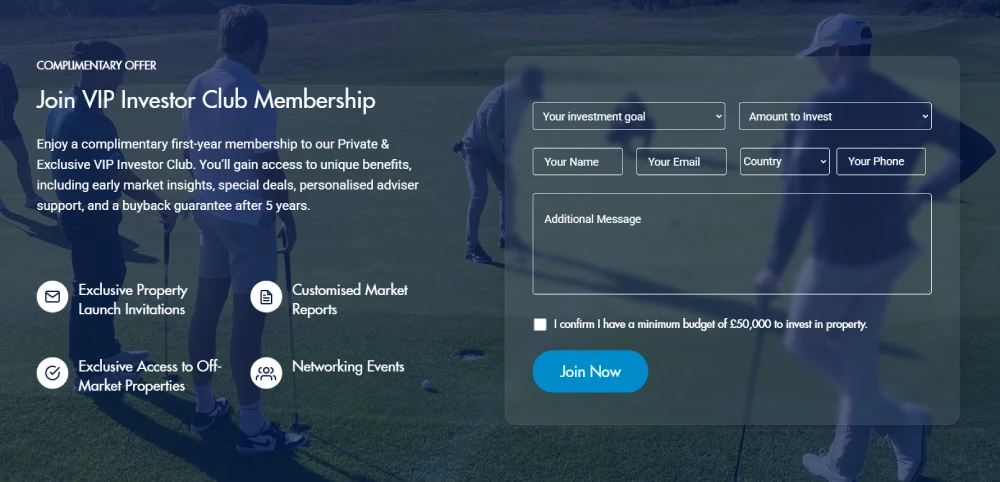The image size is (1000, 482).
Task: Click the Customised Market Reports label
Action: coord(350,300)
